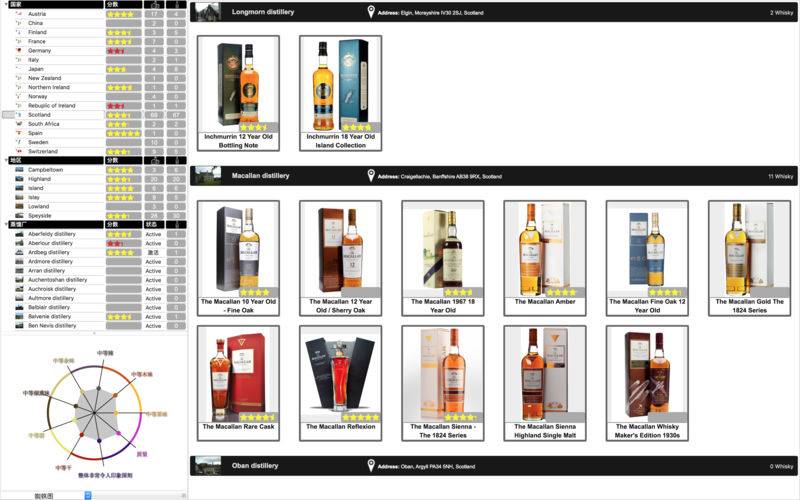Open The Macallan Sienna Highland Single Malt

click(545, 383)
